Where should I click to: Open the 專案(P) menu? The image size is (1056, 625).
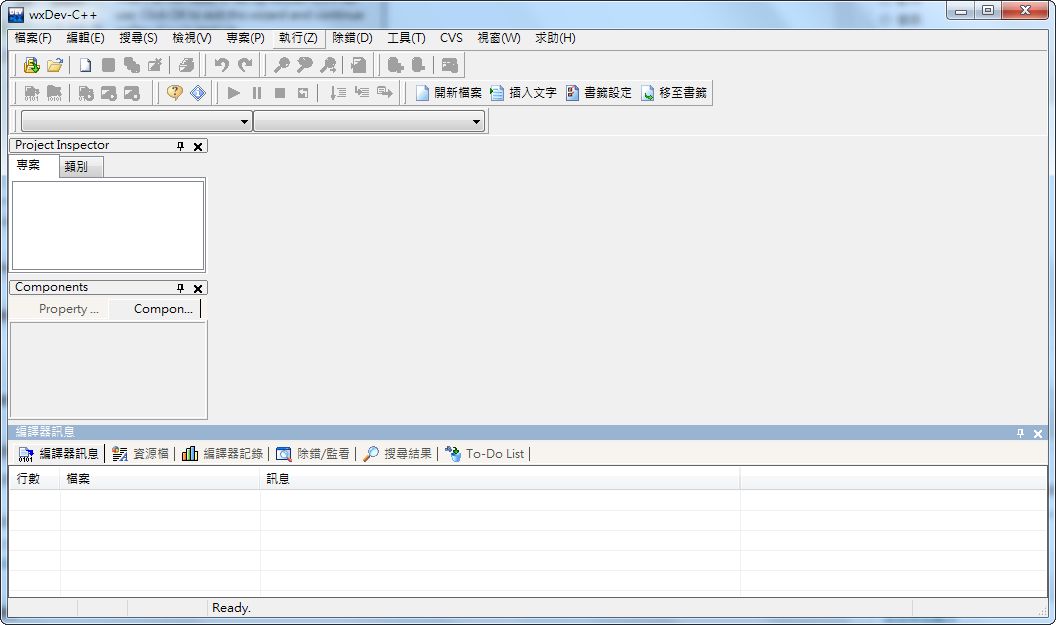pyautogui.click(x=245, y=38)
